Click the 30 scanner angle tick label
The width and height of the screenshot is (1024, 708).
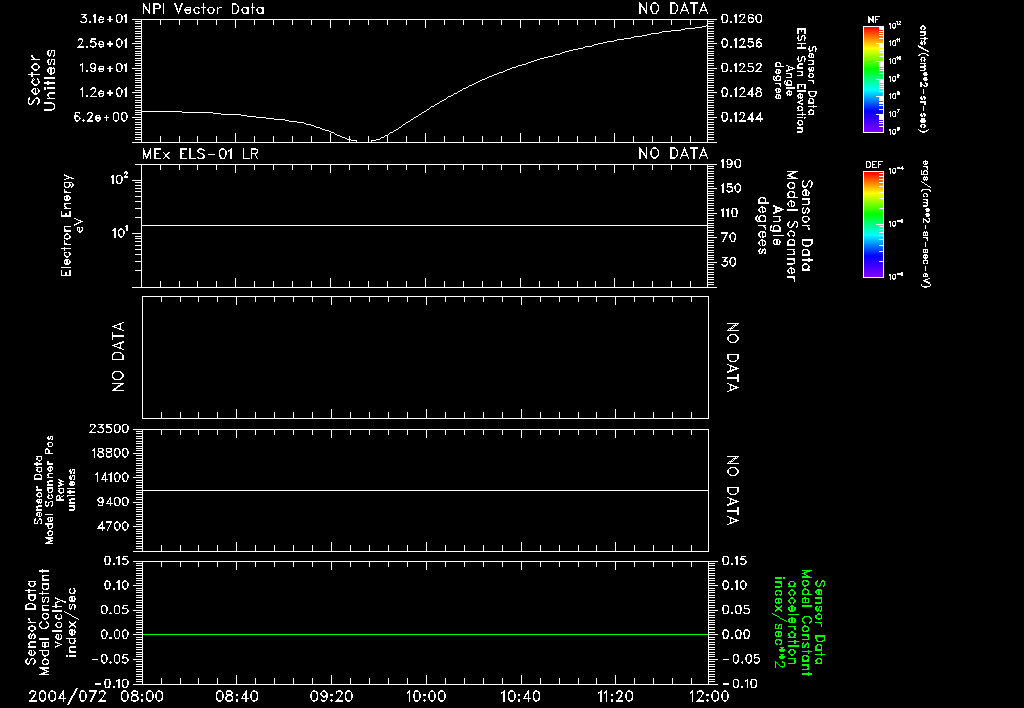(x=728, y=262)
